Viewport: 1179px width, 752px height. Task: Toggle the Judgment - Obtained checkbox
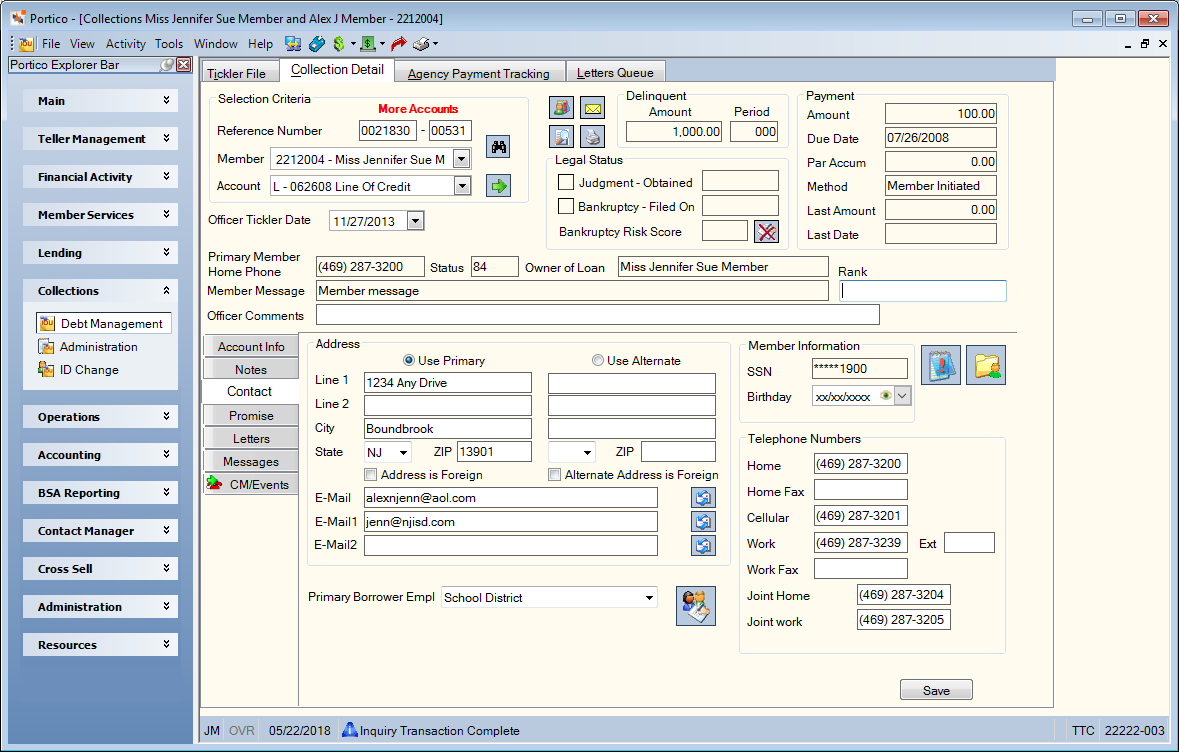[x=566, y=182]
